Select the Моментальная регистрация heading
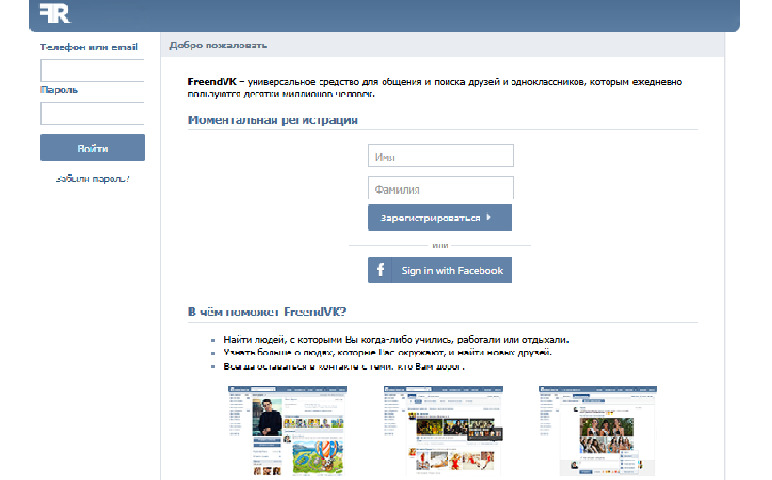 tap(273, 120)
